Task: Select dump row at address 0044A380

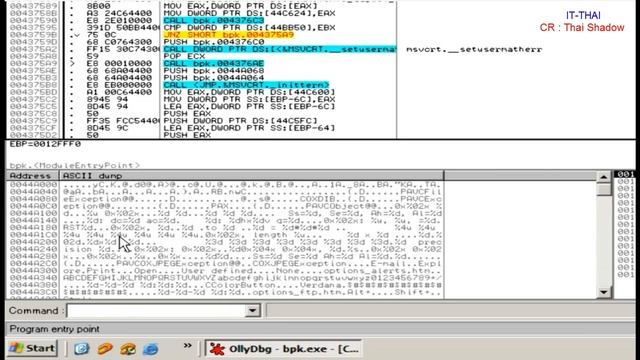Action: (225, 285)
